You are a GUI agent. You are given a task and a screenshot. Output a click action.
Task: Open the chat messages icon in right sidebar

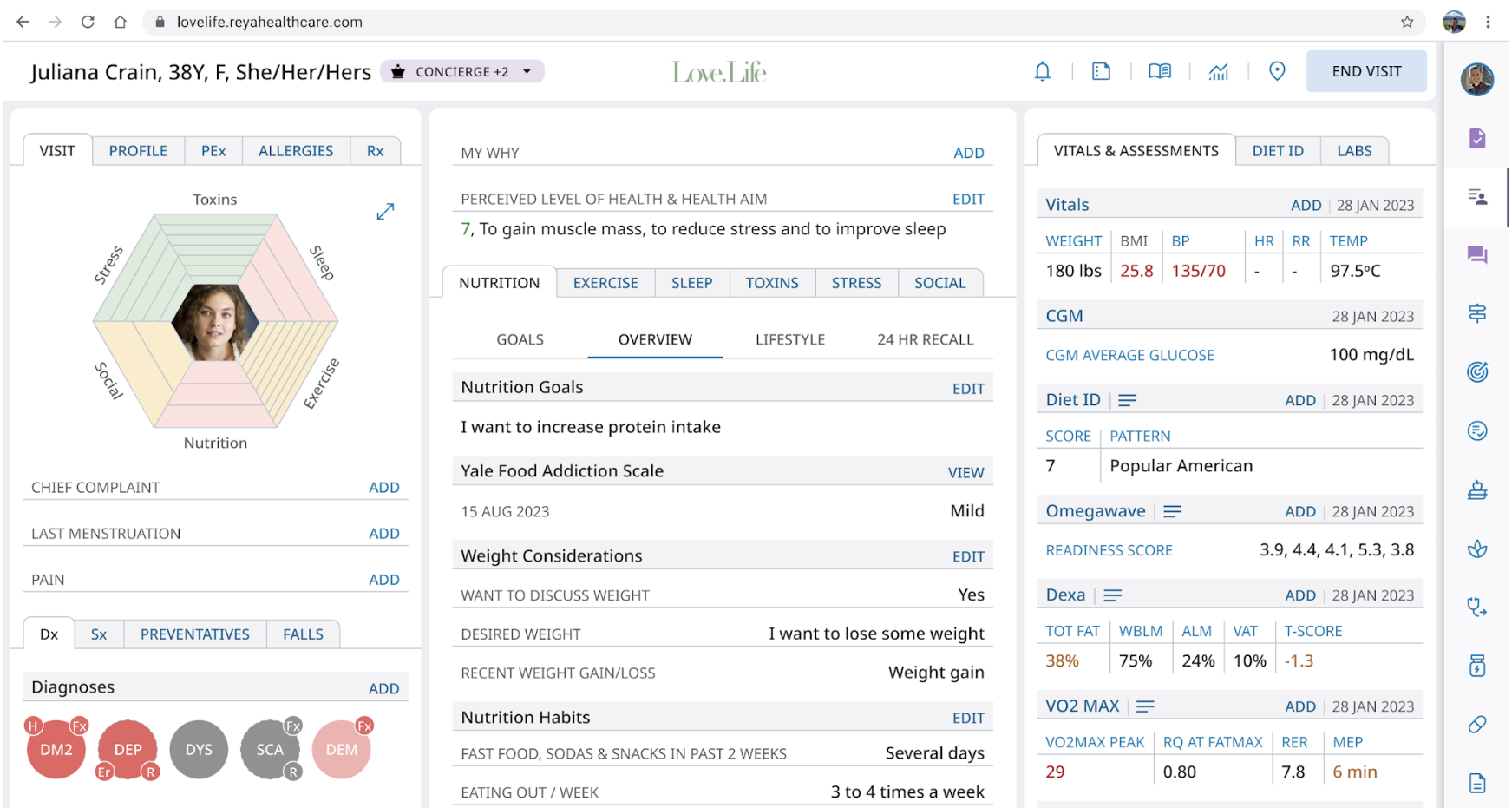1476,254
